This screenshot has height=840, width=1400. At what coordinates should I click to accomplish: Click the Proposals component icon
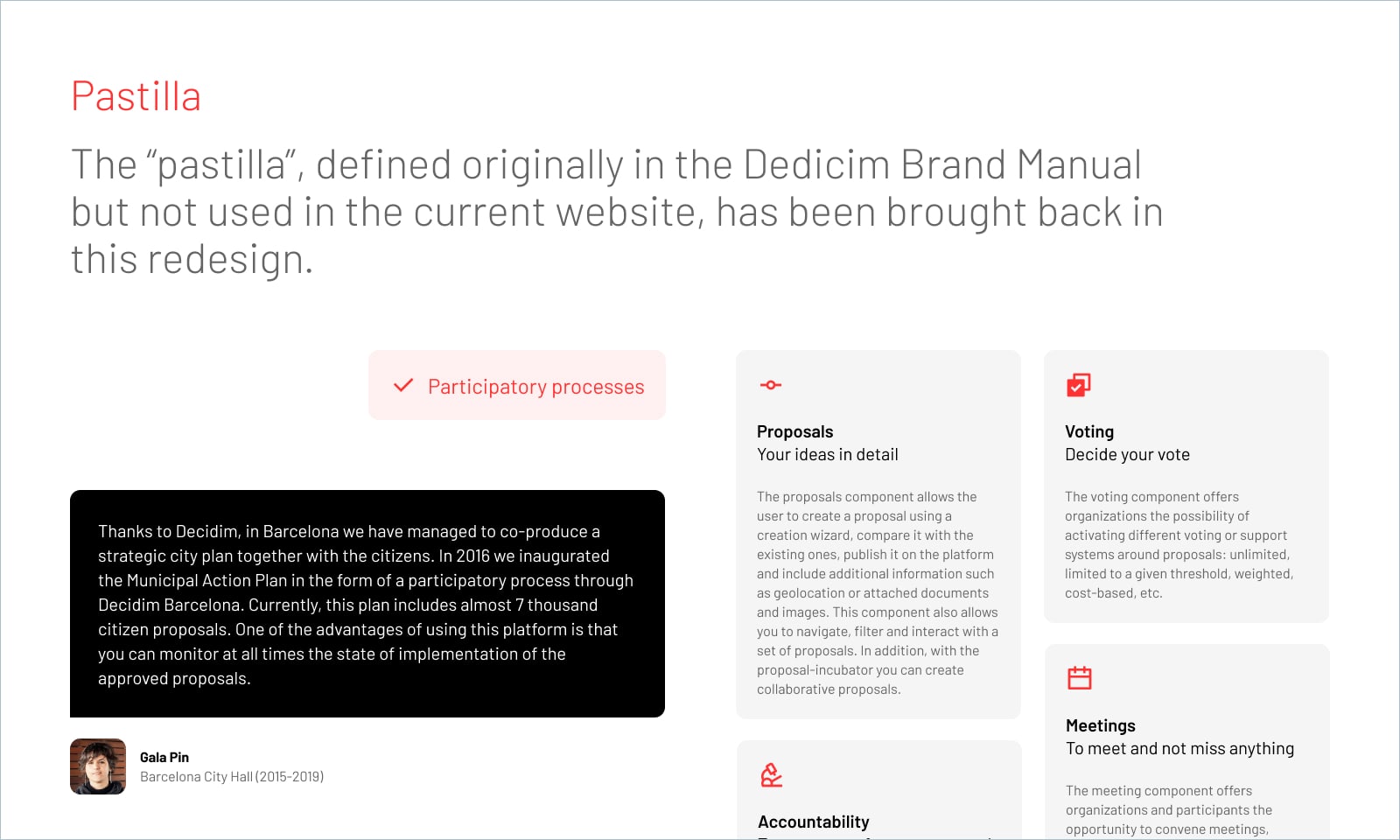click(x=771, y=385)
